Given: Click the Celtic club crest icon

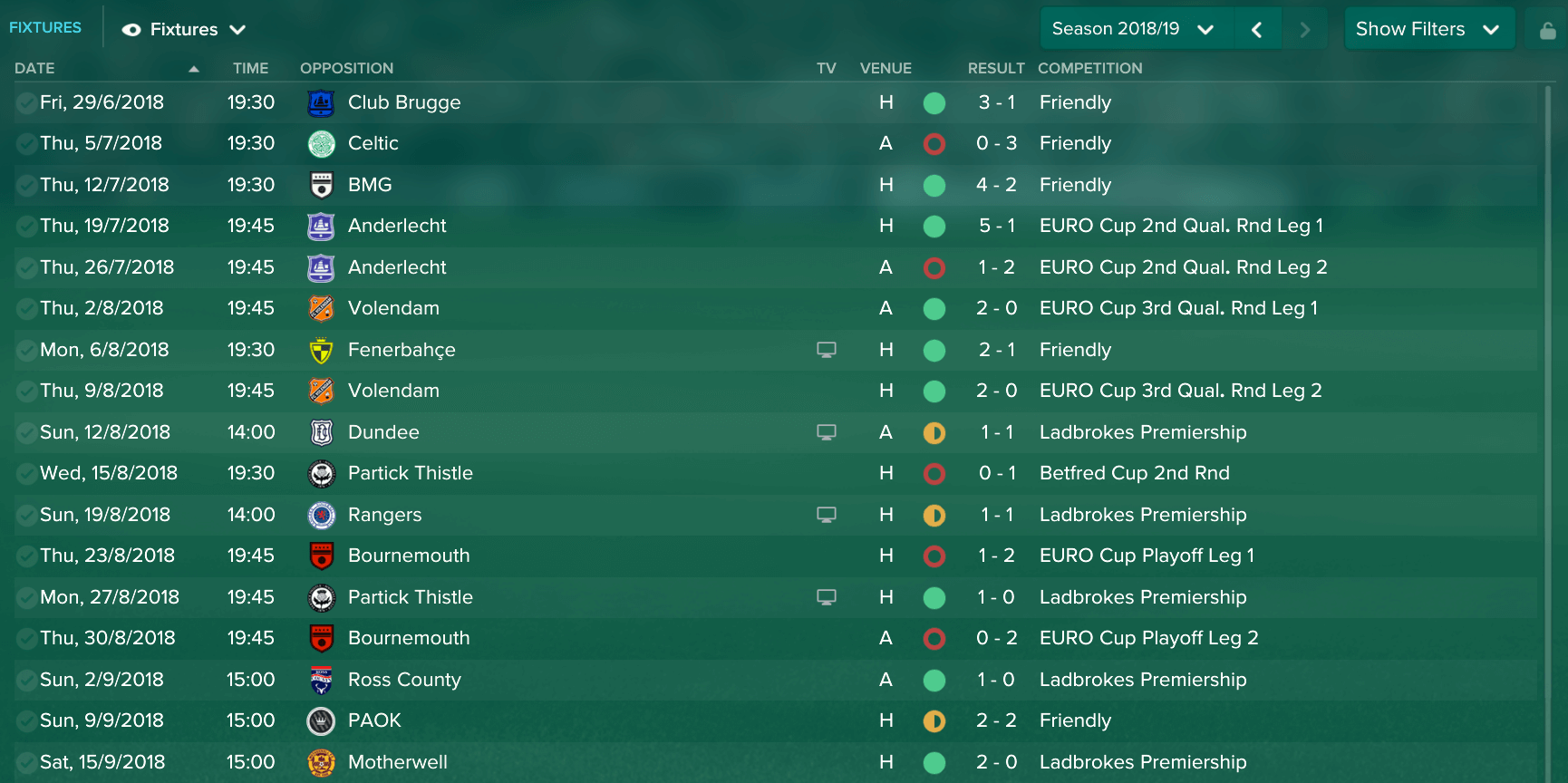Looking at the screenshot, I should (321, 144).
